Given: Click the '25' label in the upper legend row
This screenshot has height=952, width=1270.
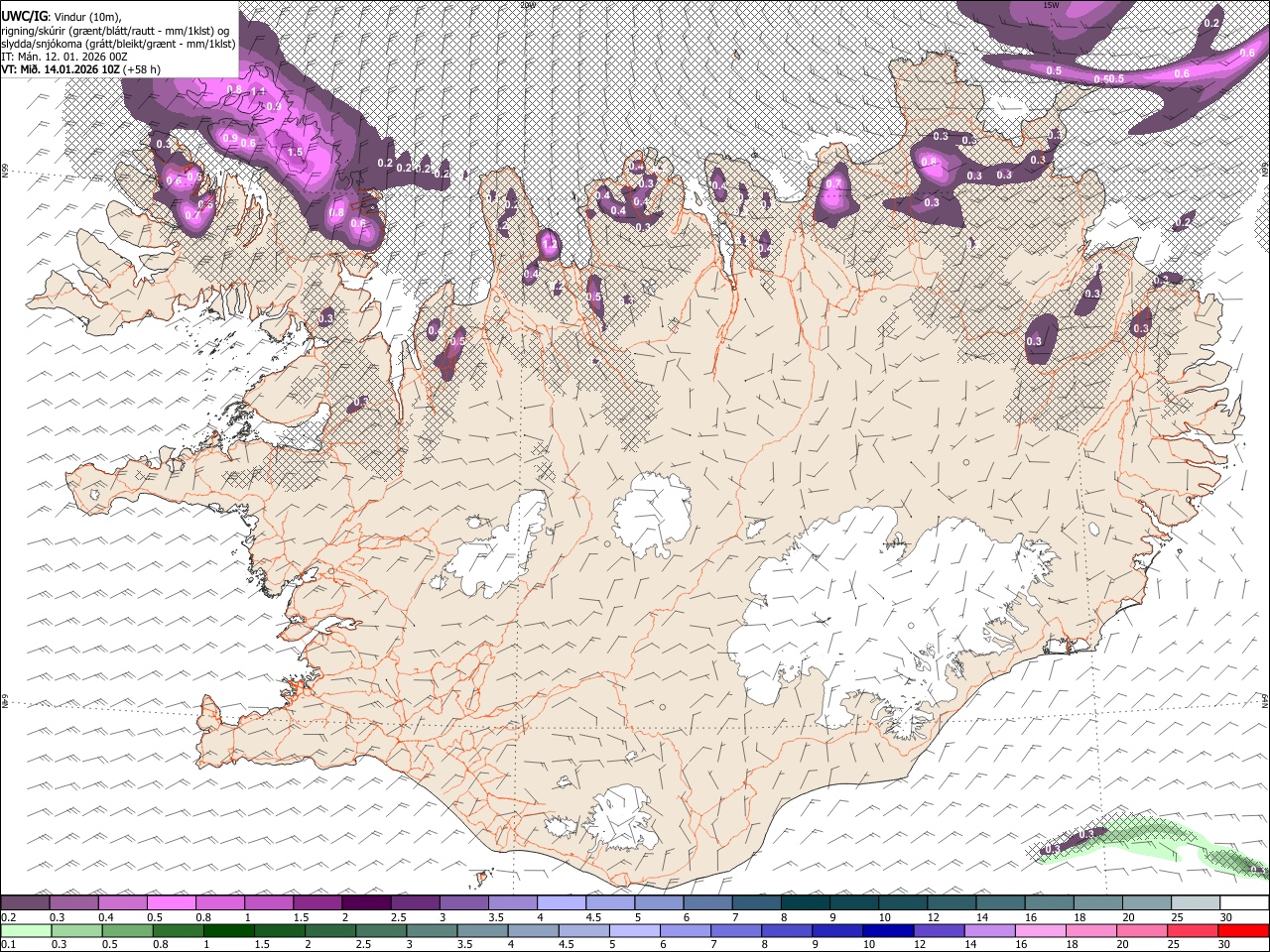Looking at the screenshot, I should [x=1179, y=917].
